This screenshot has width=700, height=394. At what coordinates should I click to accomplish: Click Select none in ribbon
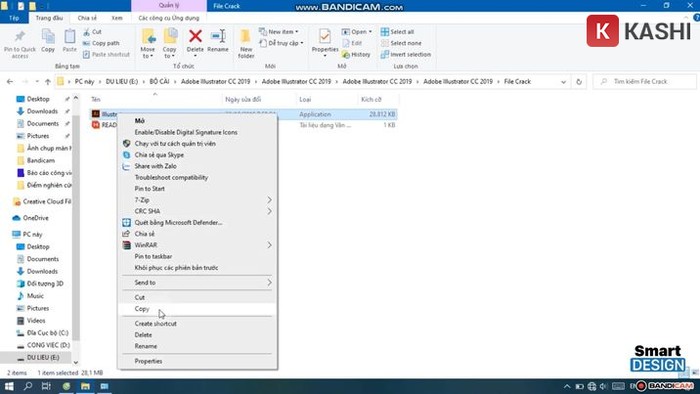tap(401, 43)
